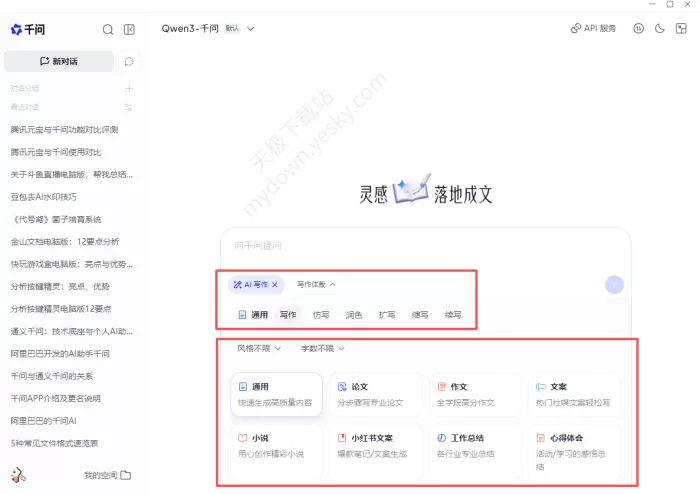Open chat 快玩游戏盒电脑版

71,264
